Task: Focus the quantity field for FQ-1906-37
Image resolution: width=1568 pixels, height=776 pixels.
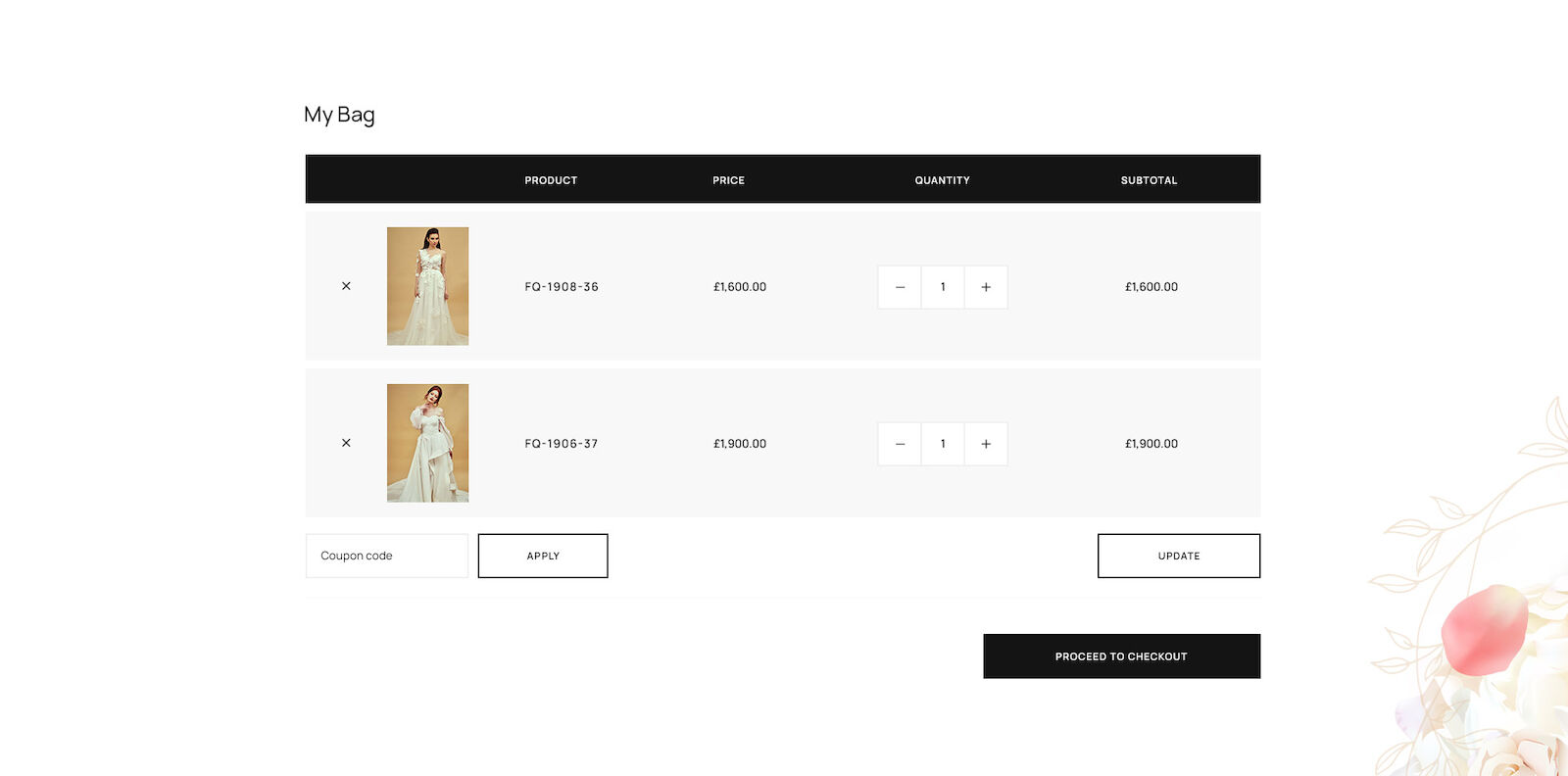Action: click(943, 444)
